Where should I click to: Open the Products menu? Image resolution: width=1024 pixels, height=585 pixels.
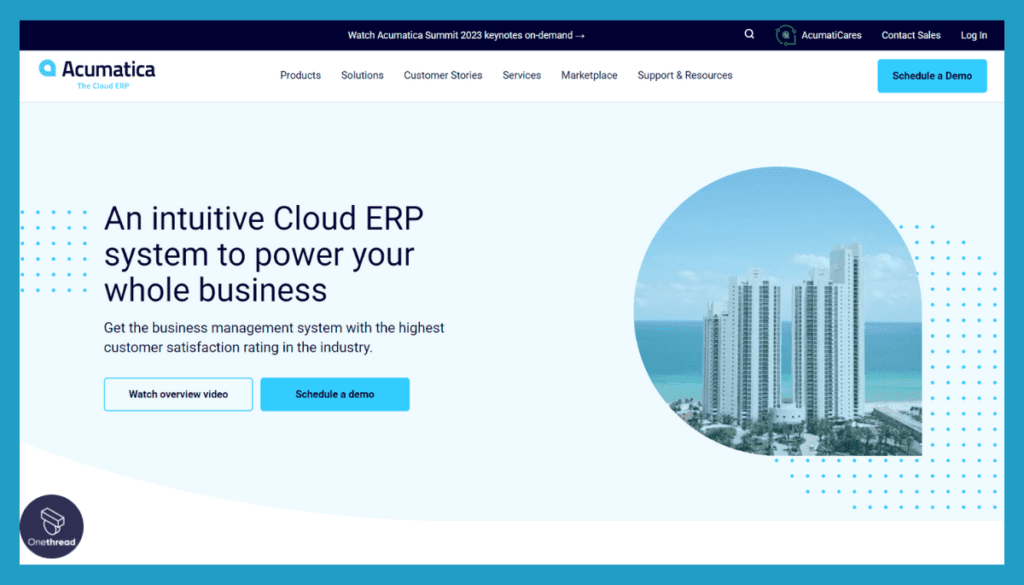(300, 75)
